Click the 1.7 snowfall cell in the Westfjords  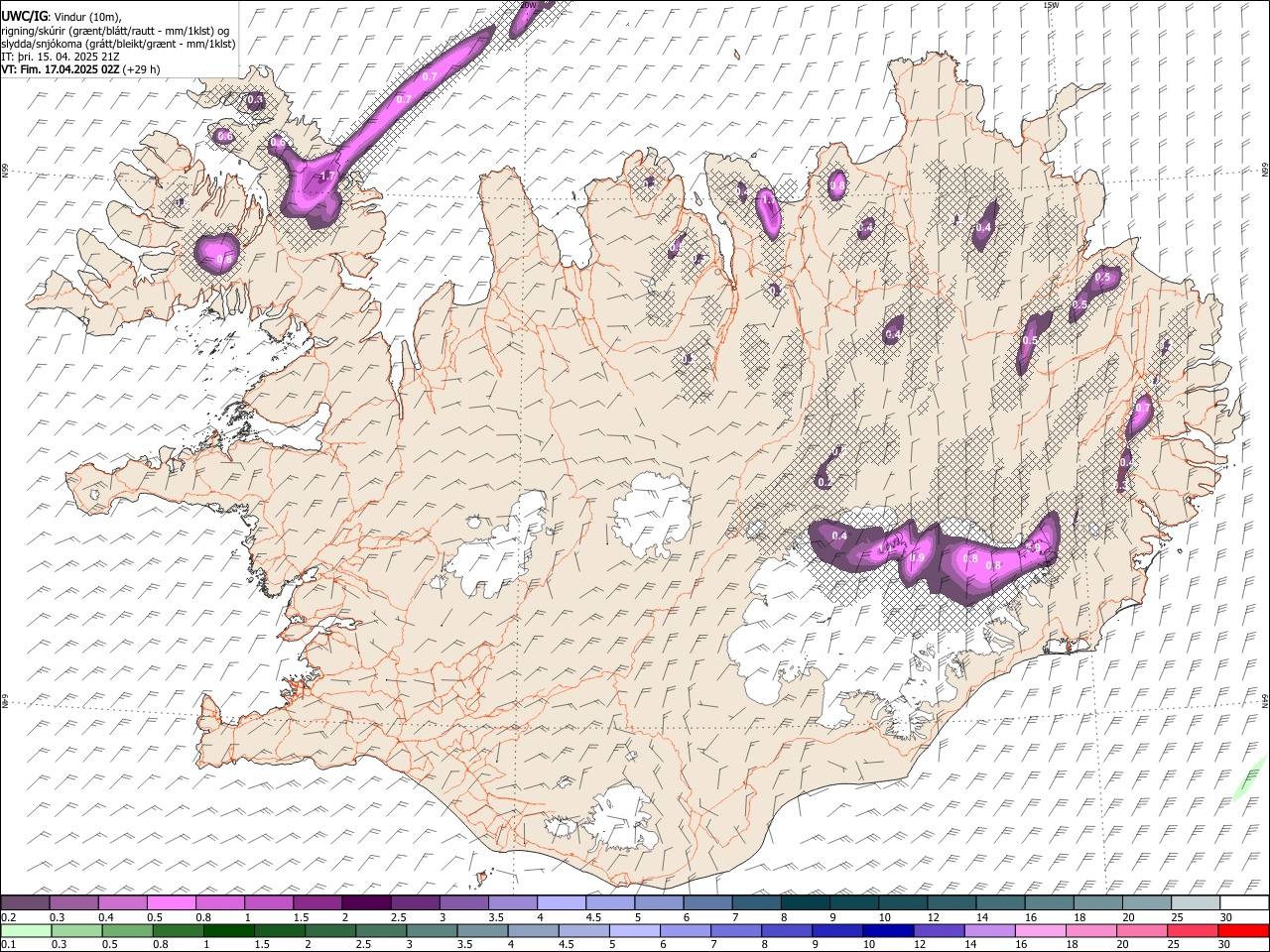tap(325, 177)
